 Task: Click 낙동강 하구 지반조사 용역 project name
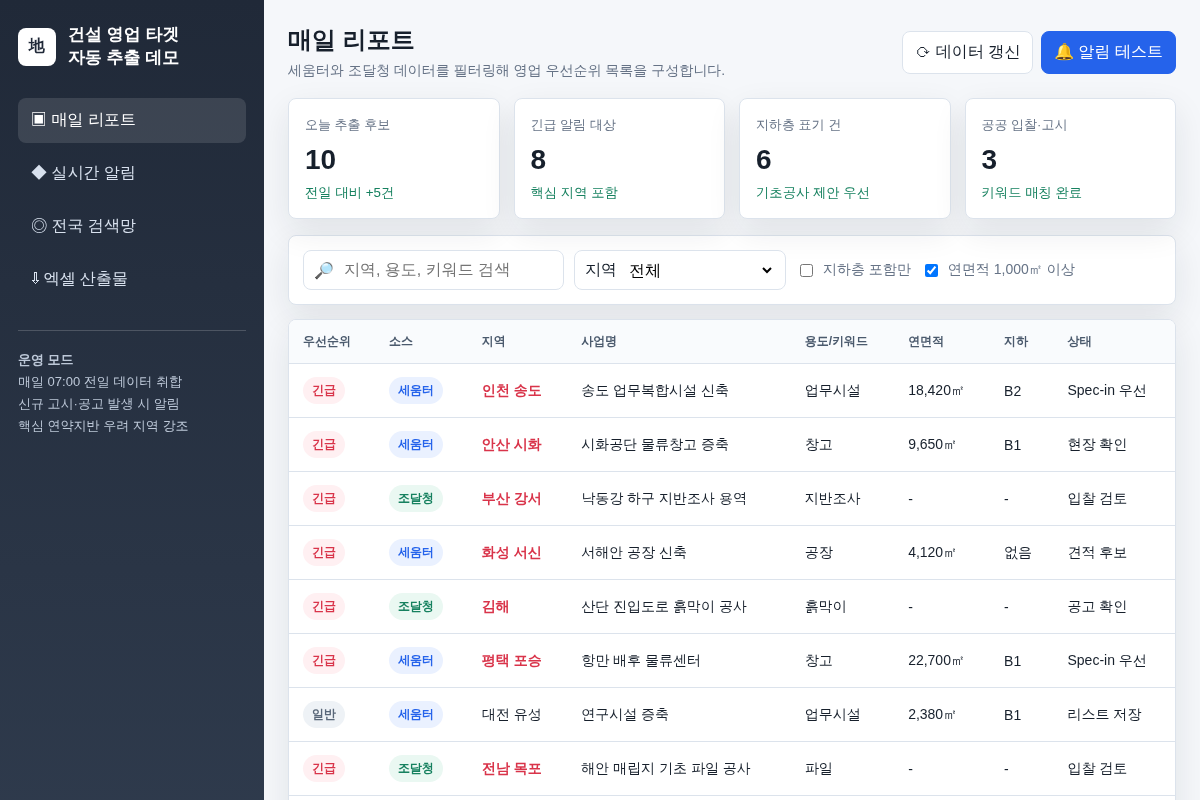(x=664, y=498)
